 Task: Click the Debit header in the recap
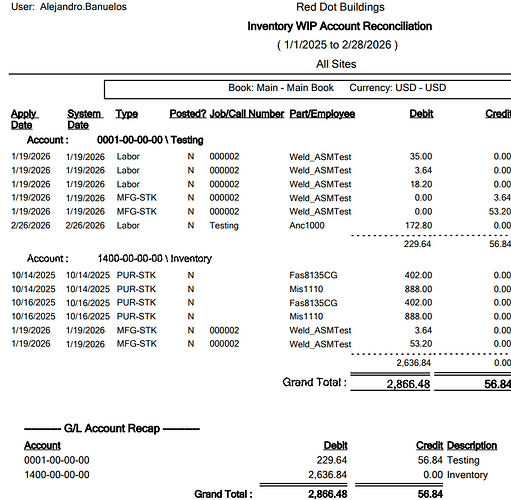tap(335, 446)
